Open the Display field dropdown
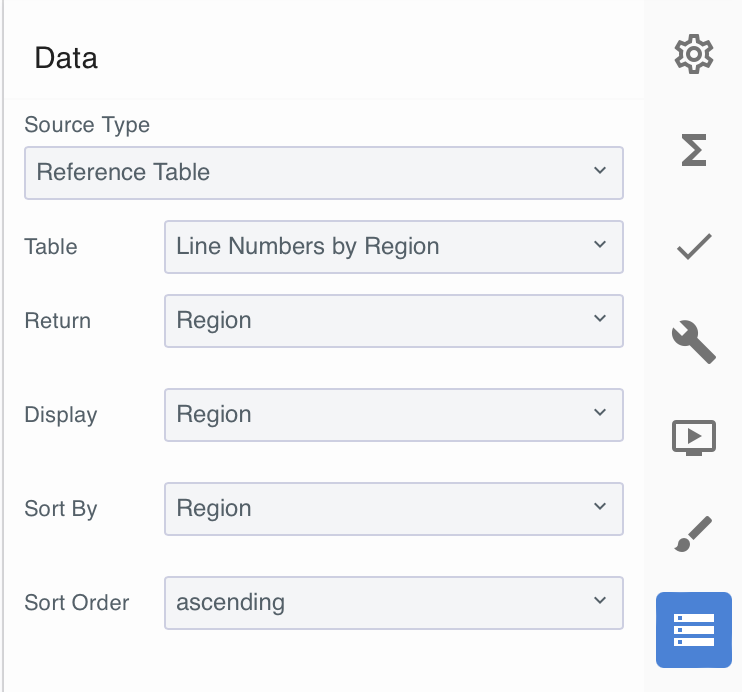The width and height of the screenshot is (742, 692). (392, 414)
